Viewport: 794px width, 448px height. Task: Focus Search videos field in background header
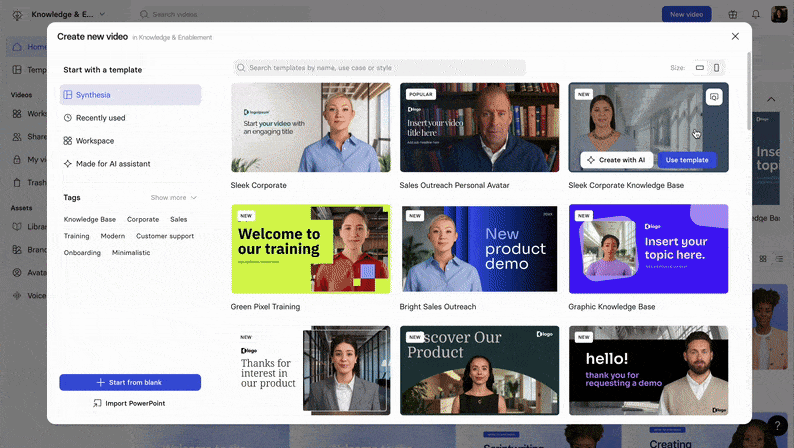[223, 14]
